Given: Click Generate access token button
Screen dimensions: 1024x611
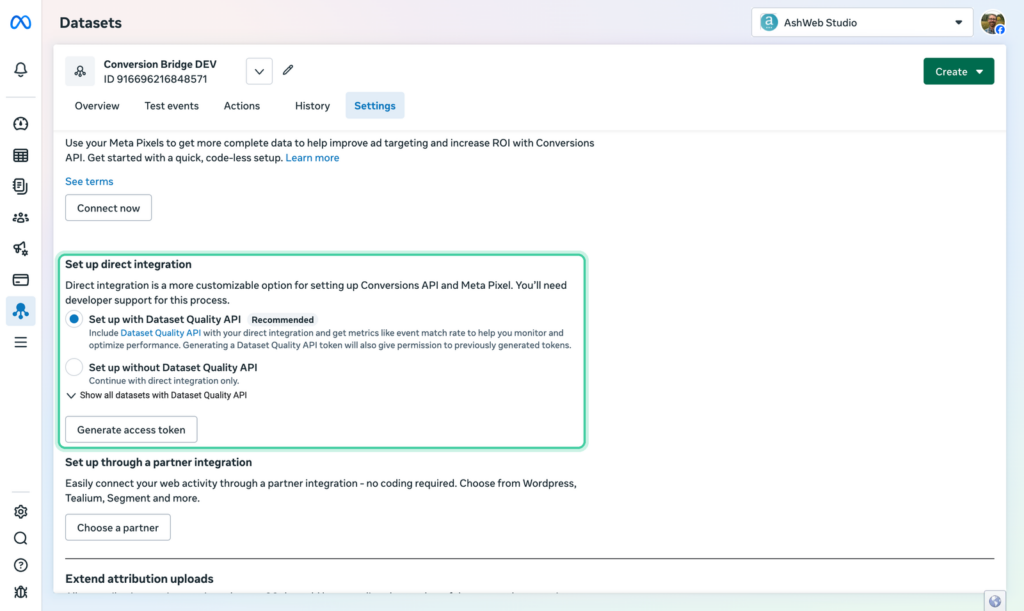Looking at the screenshot, I should [131, 430].
